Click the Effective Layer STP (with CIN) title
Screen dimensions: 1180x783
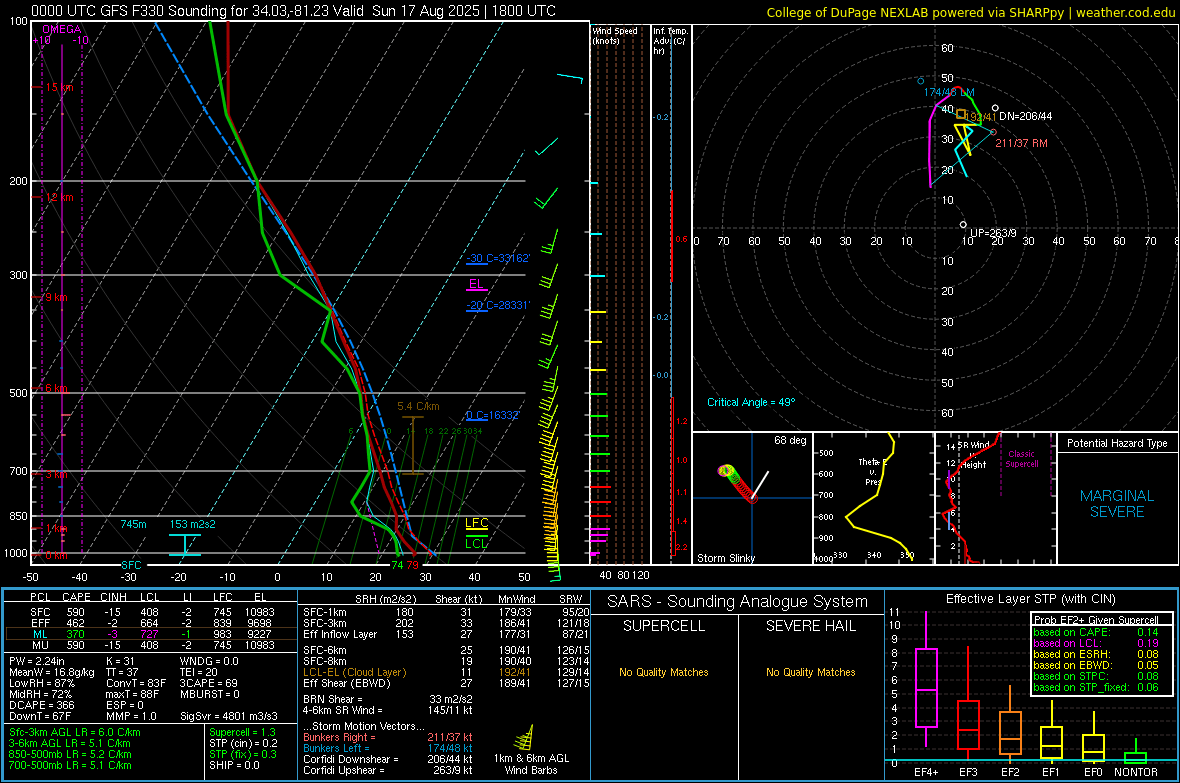(x=1031, y=599)
